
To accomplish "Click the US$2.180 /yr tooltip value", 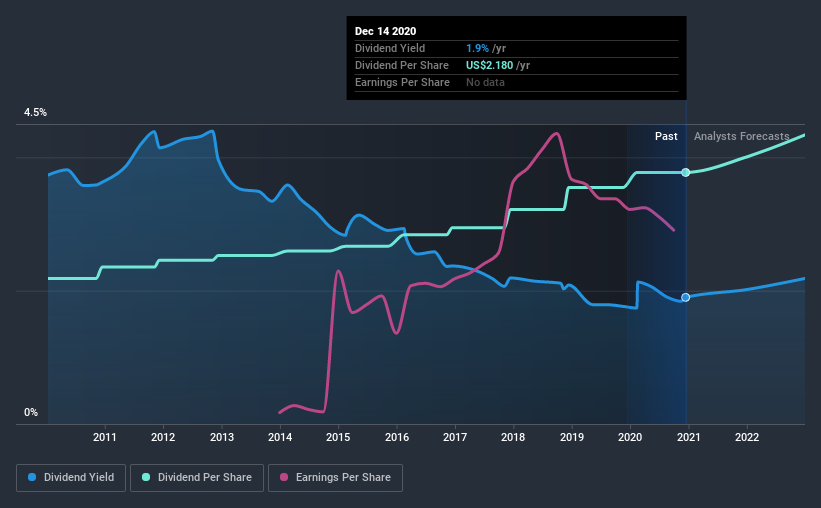I will [498, 65].
